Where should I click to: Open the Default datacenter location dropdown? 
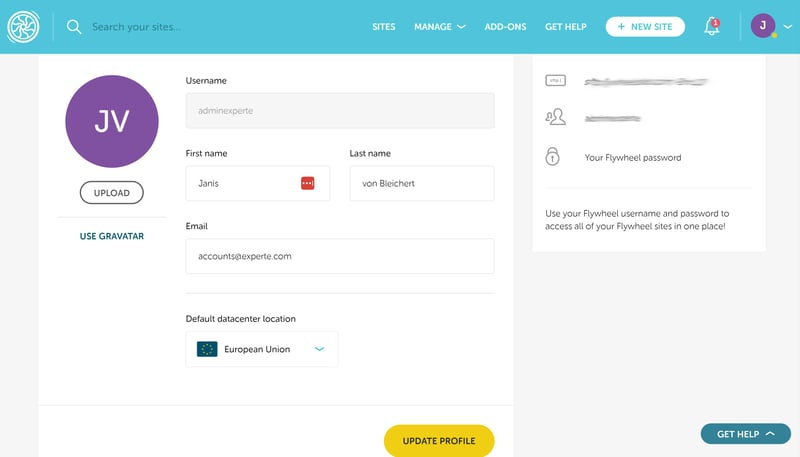coord(262,349)
